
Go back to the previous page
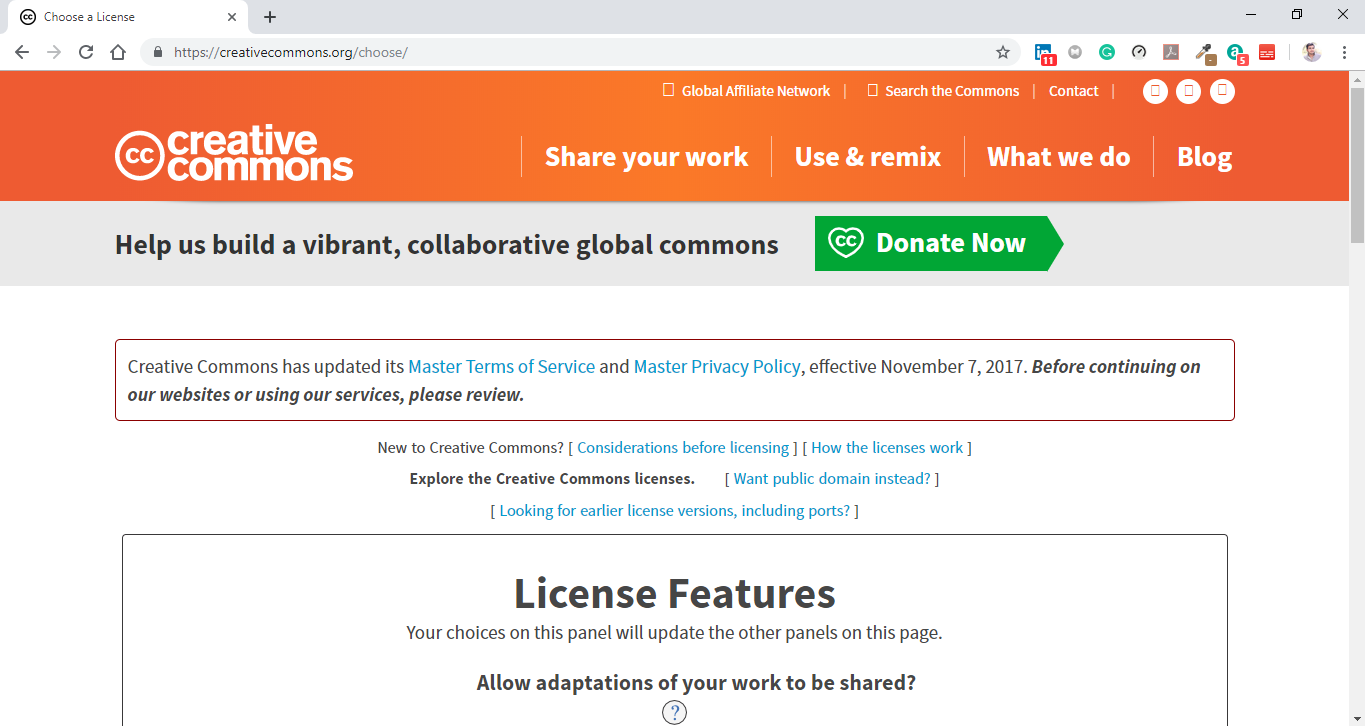click(22, 52)
